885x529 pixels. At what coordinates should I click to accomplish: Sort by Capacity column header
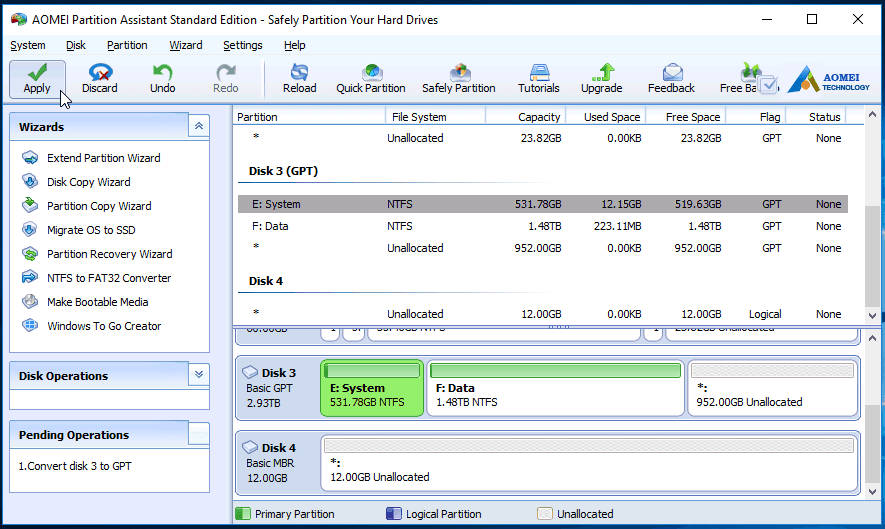pyautogui.click(x=525, y=117)
